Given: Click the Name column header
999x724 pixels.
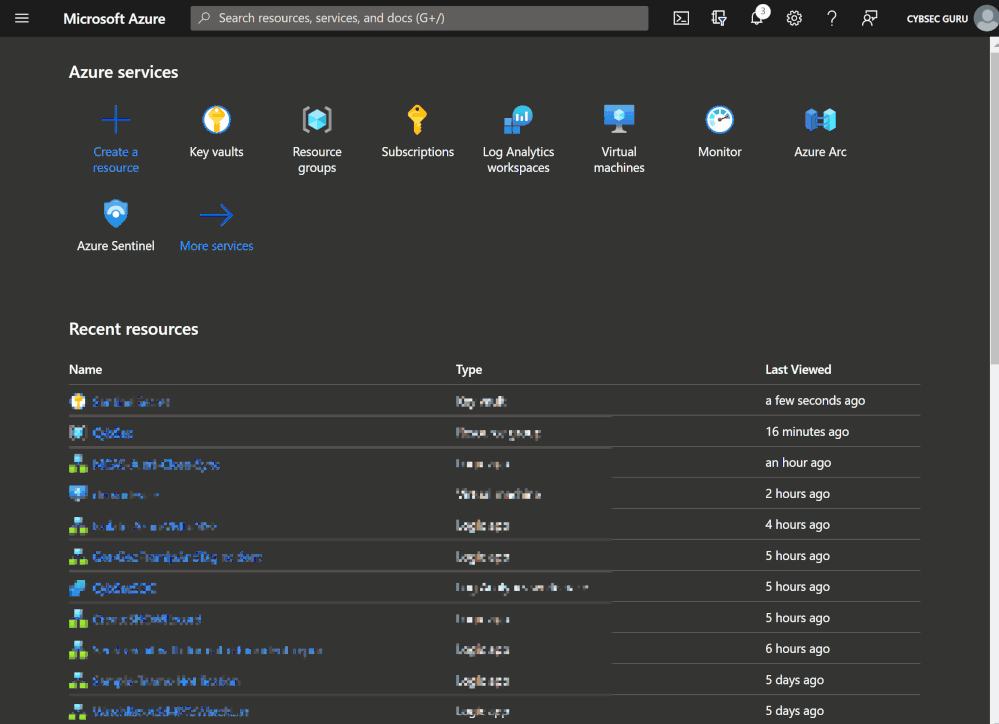Looking at the screenshot, I should [85, 370].
